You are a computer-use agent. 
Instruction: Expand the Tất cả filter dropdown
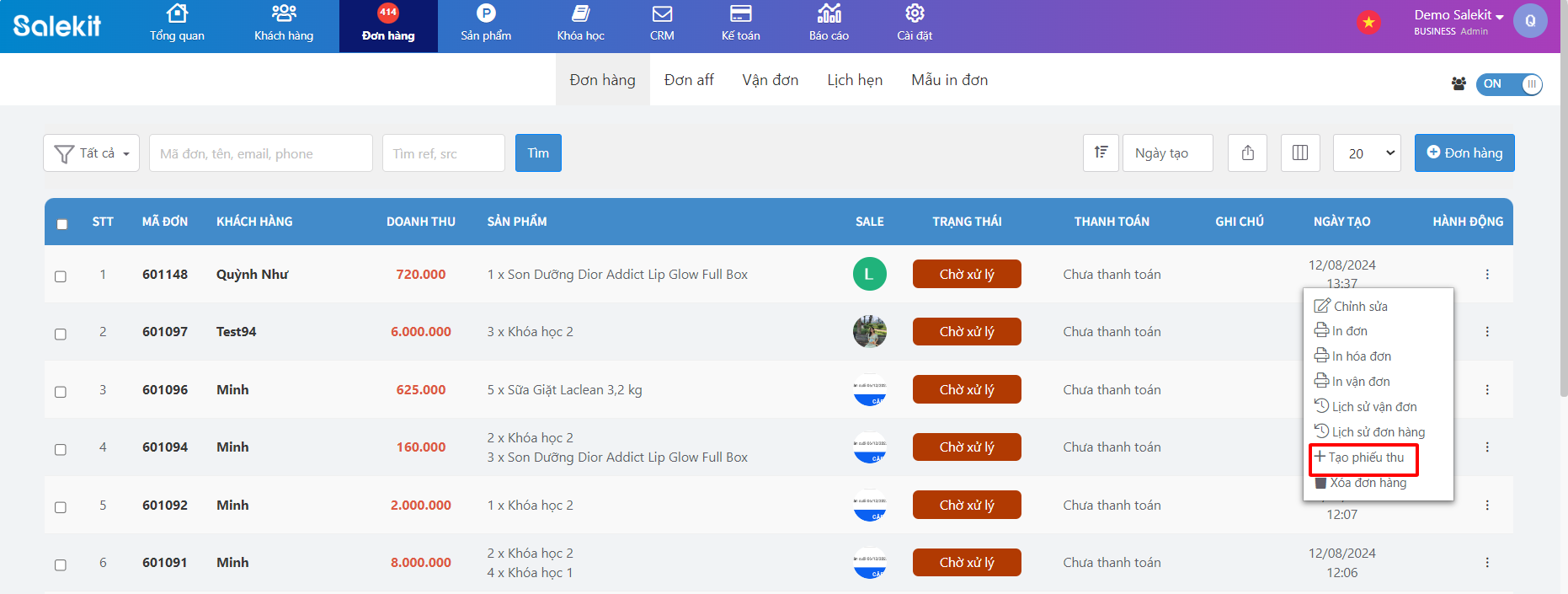(x=91, y=153)
